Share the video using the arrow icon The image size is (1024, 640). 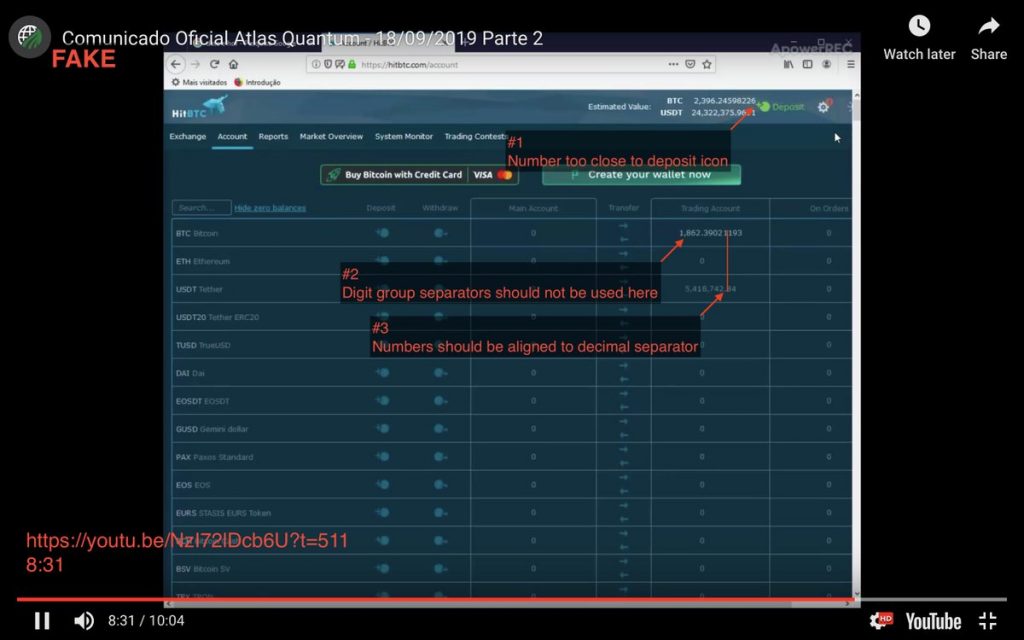click(x=989, y=38)
